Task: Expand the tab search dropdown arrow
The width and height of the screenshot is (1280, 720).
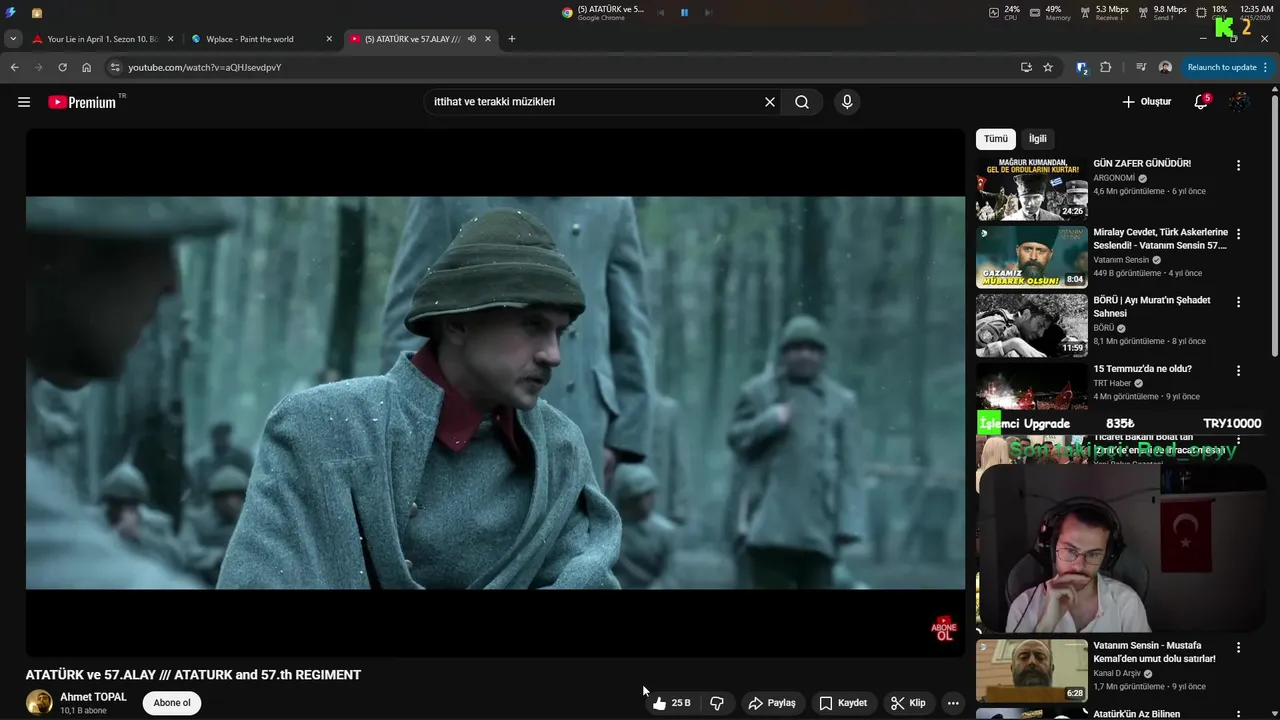Action: point(13,39)
